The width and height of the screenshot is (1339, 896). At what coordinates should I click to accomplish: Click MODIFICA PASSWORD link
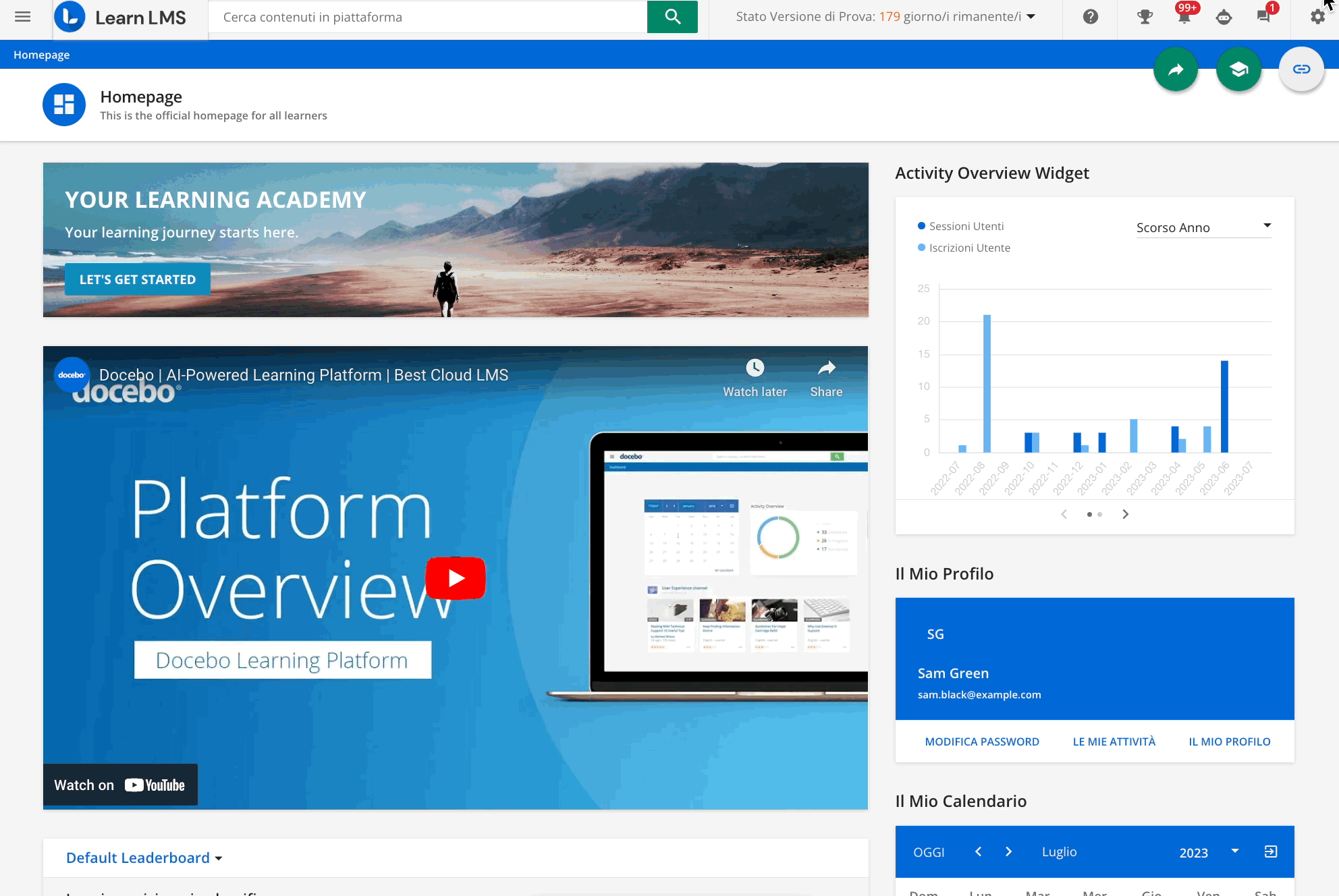982,741
